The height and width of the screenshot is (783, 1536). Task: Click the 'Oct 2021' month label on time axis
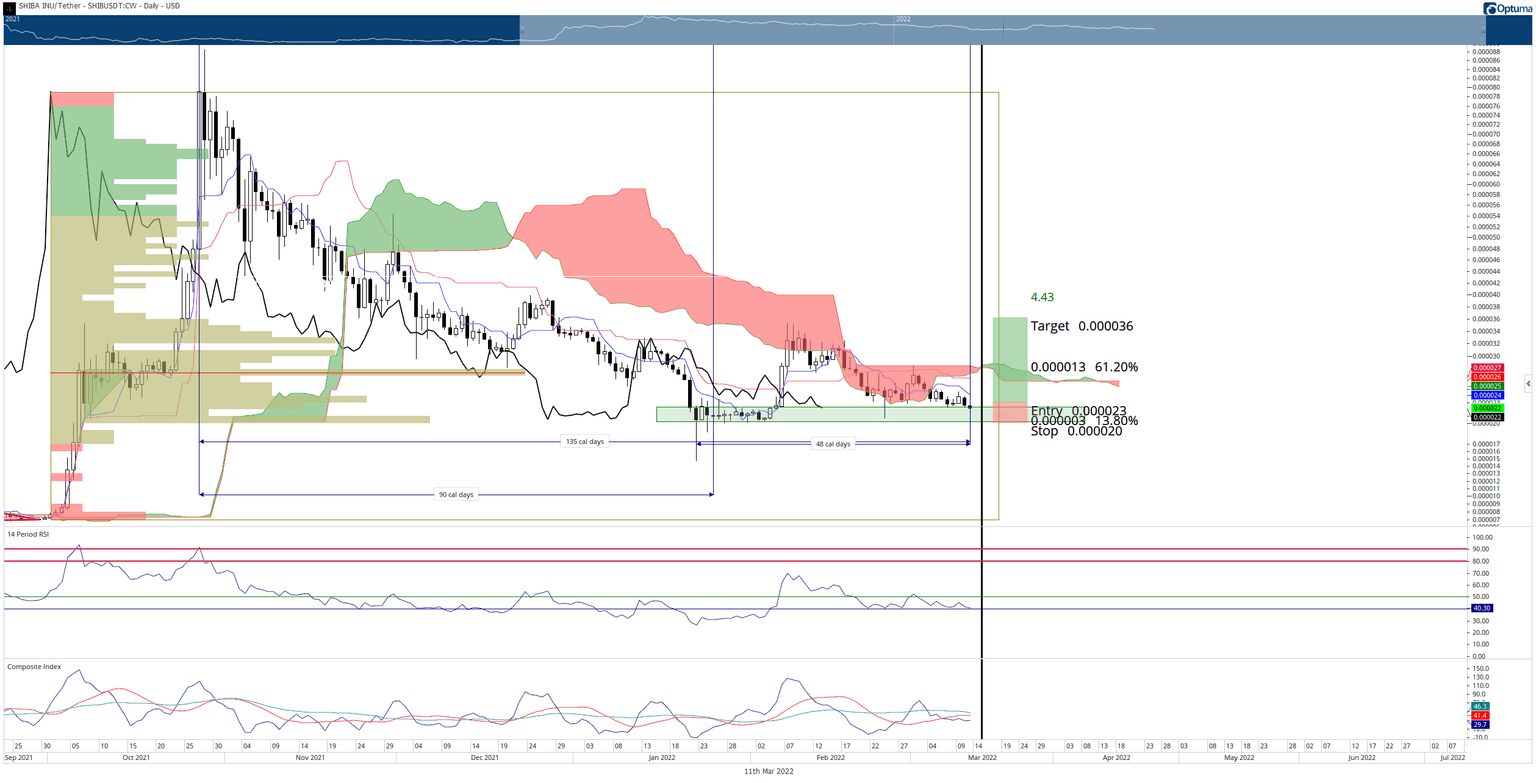[136, 758]
